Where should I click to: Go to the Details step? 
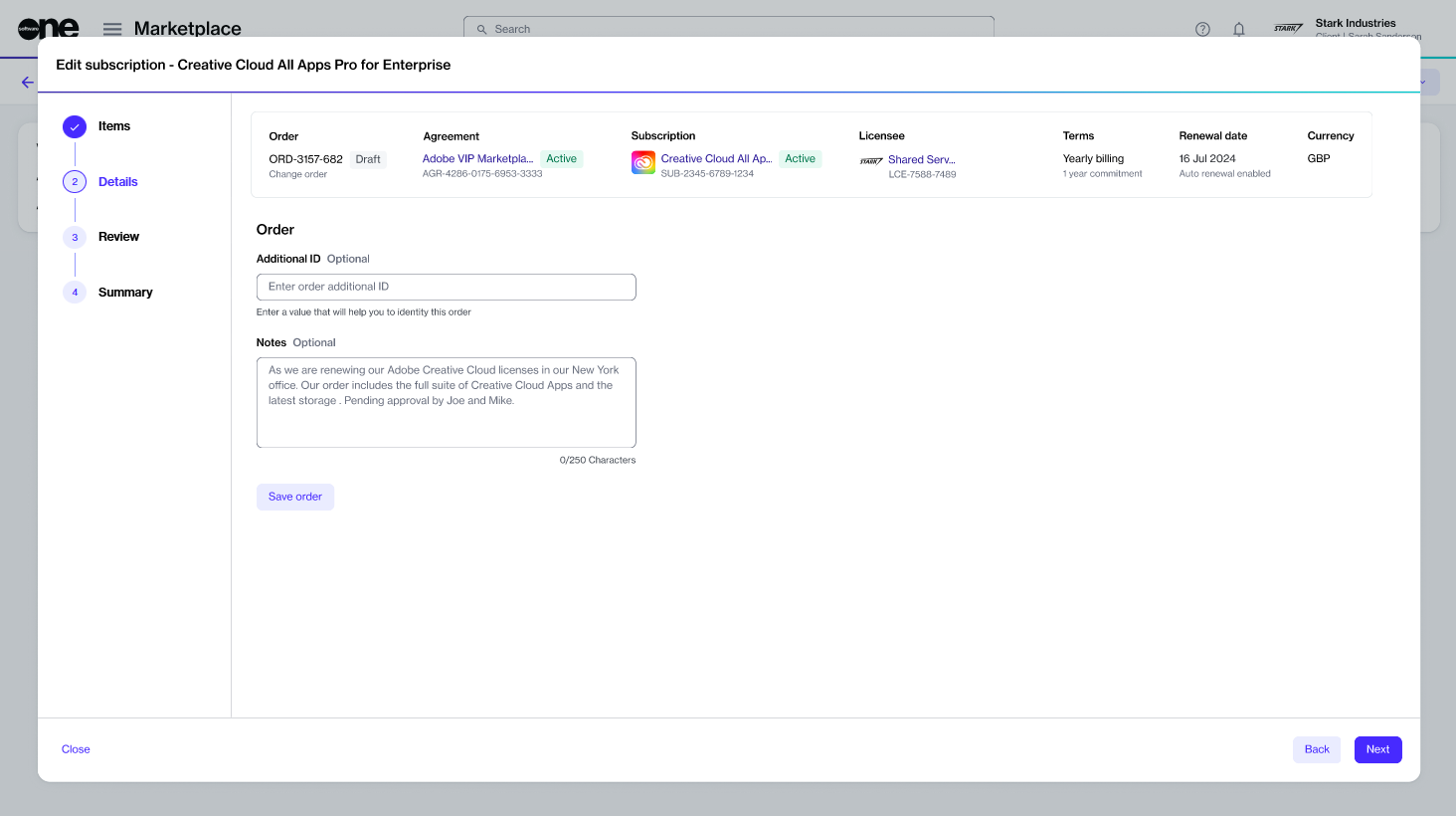coord(117,182)
